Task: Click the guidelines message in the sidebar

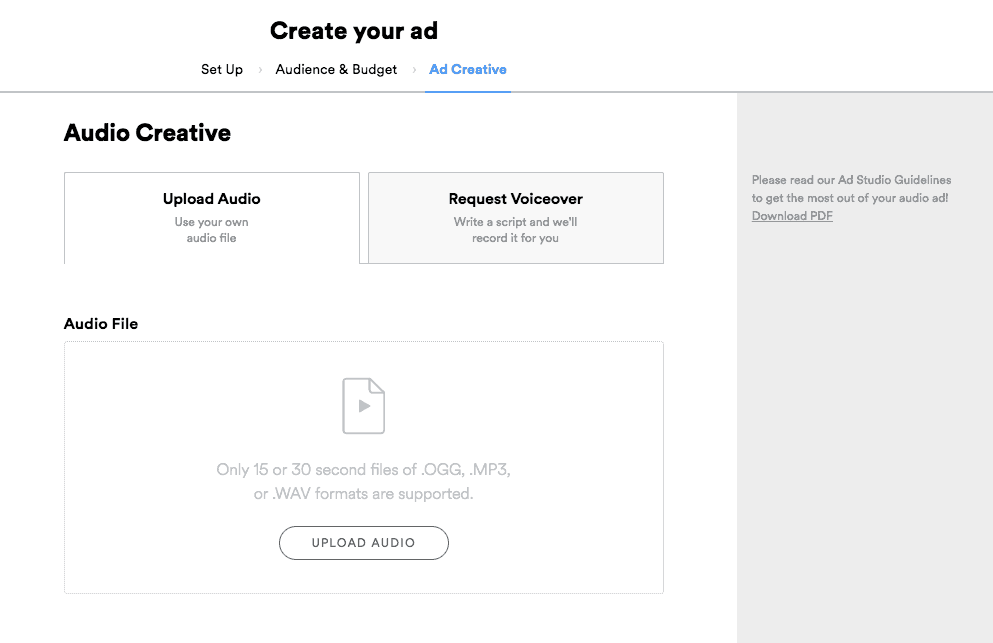Action: tap(851, 189)
